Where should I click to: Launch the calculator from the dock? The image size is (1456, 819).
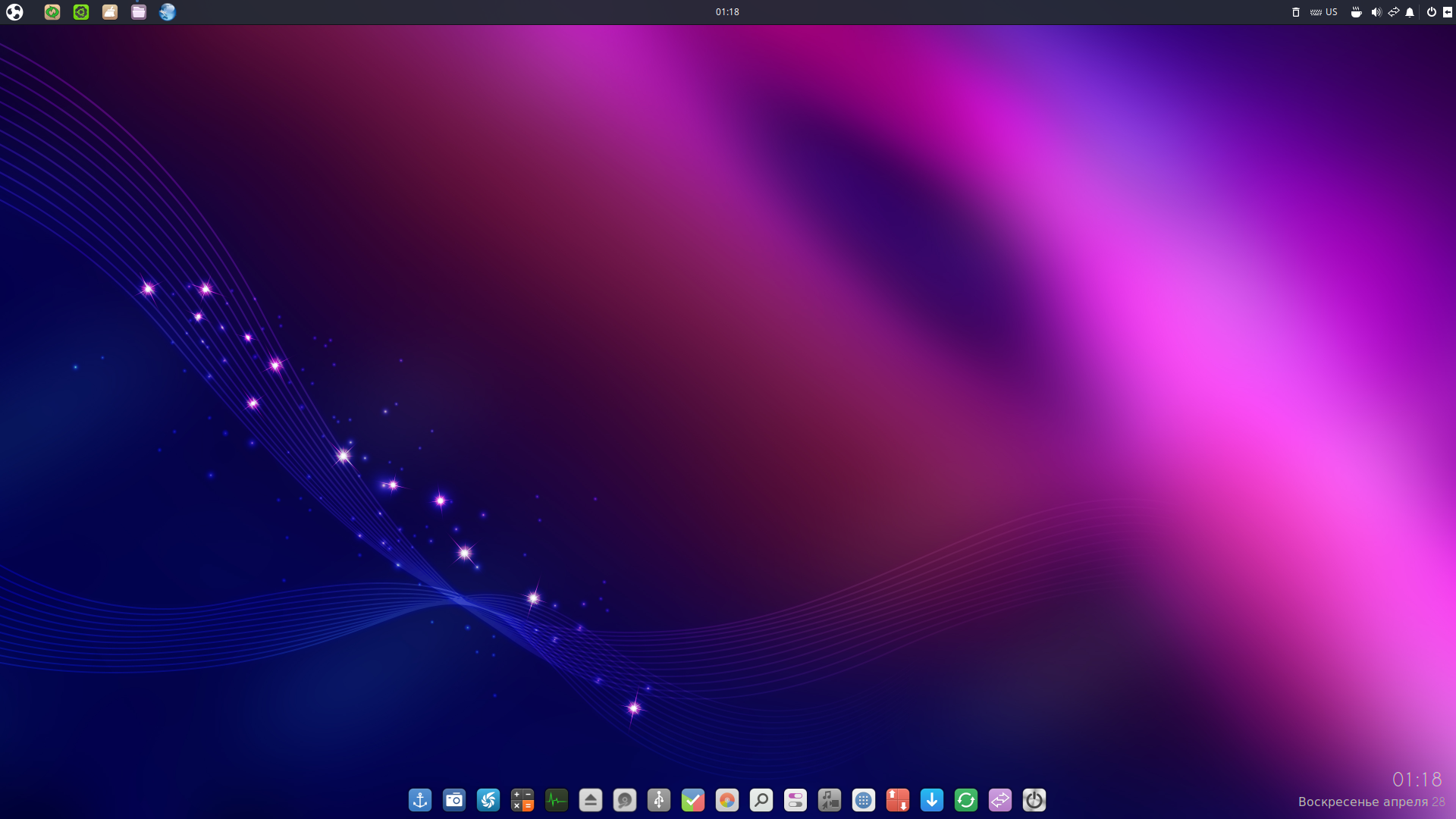coord(522,800)
